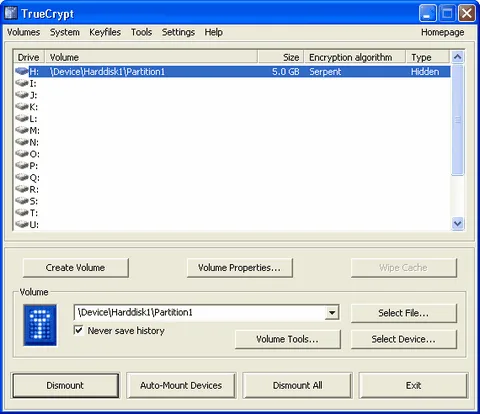This screenshot has height=414, width=480.
Task: Click the drive icon for H:
Action: [x=22, y=71]
